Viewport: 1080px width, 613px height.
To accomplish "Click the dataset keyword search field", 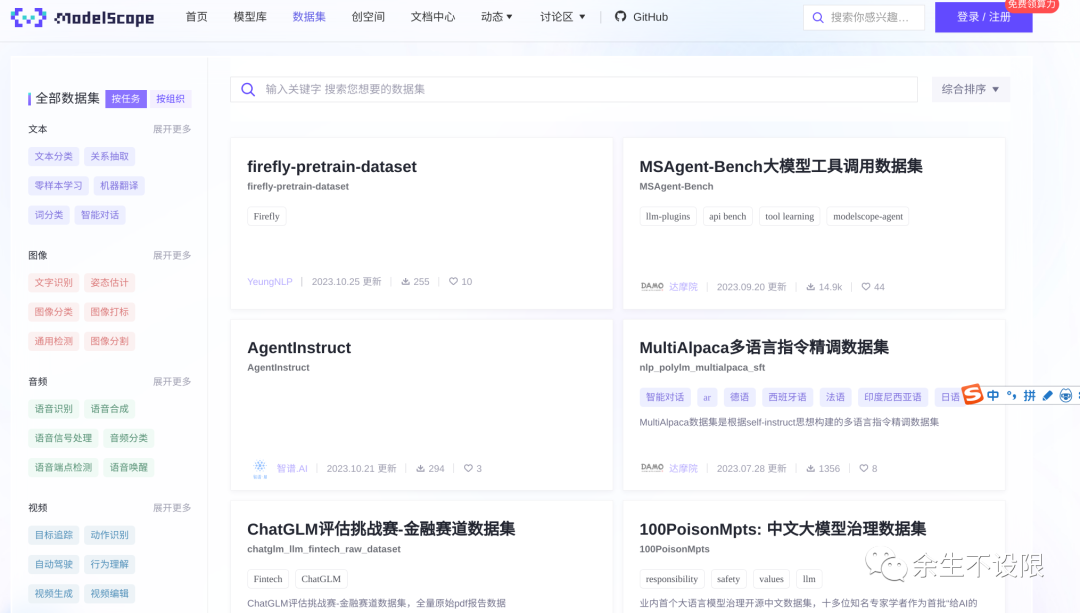I will tap(574, 89).
